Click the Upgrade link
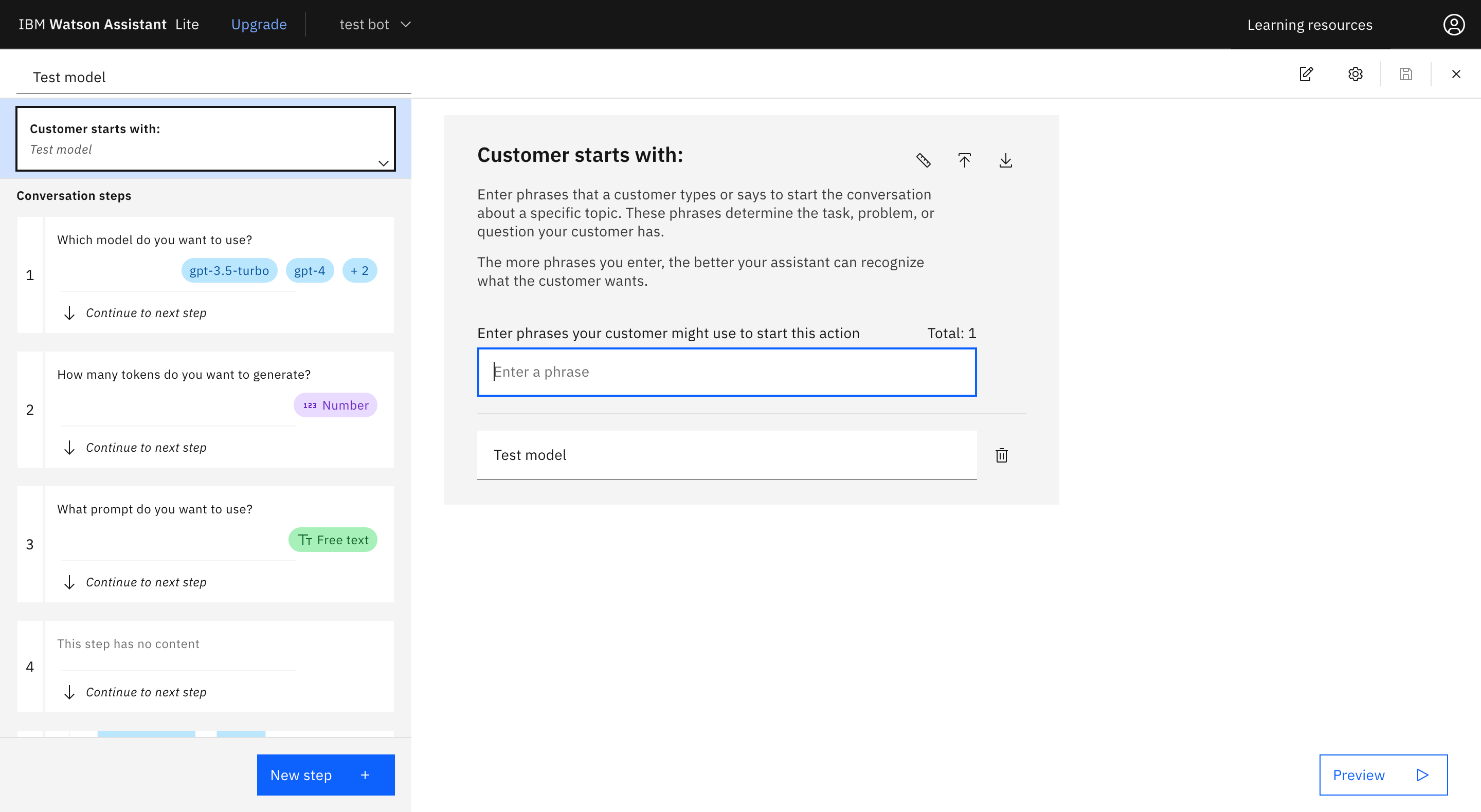This screenshot has width=1481, height=812. [259, 25]
